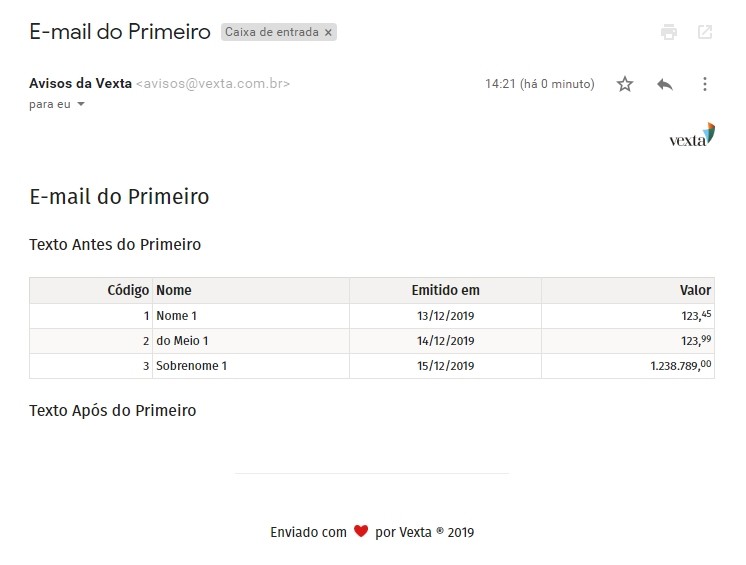Click the Valor column header
Image resolution: width=746 pixels, height=565 pixels.
coord(695,290)
